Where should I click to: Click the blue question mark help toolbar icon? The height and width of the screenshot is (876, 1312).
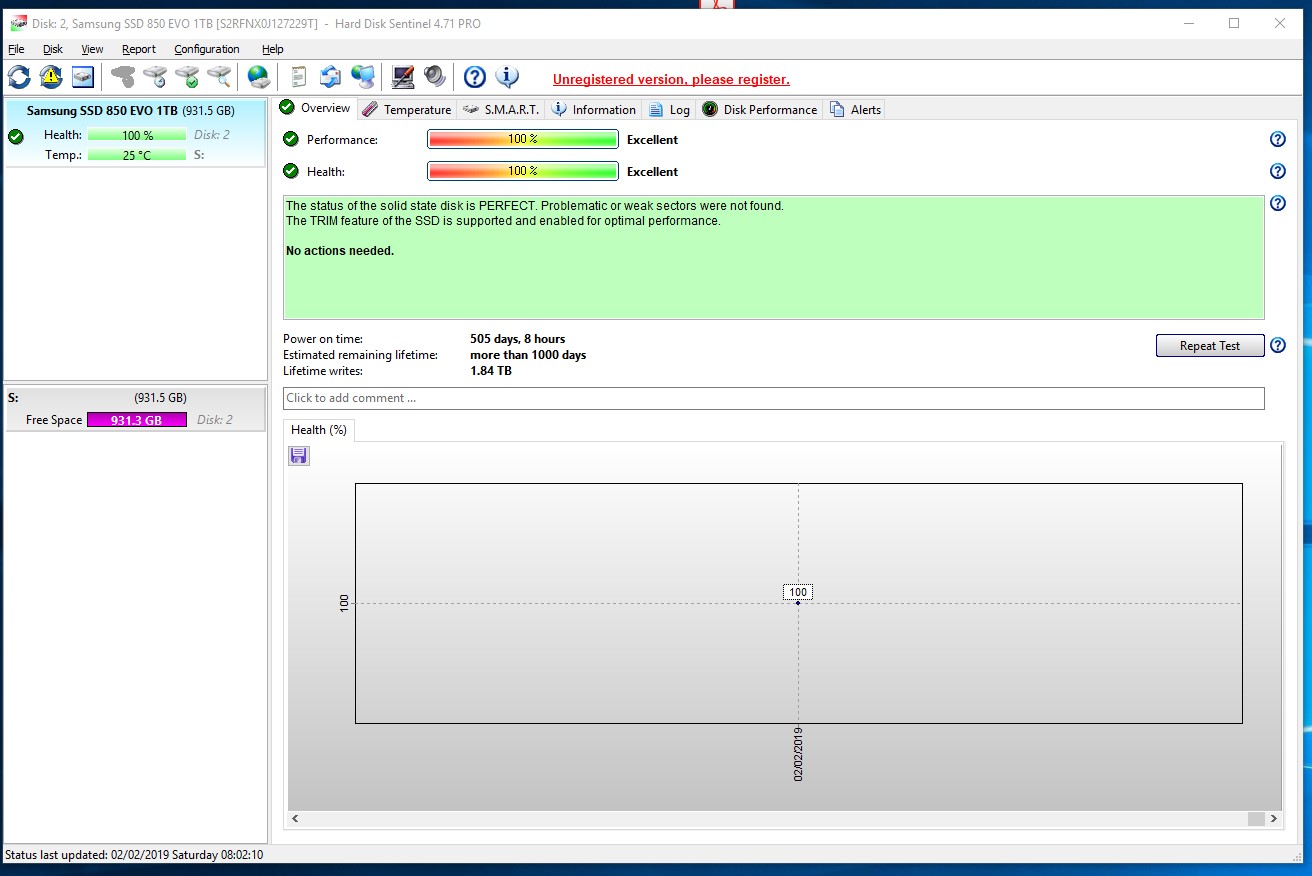point(475,76)
